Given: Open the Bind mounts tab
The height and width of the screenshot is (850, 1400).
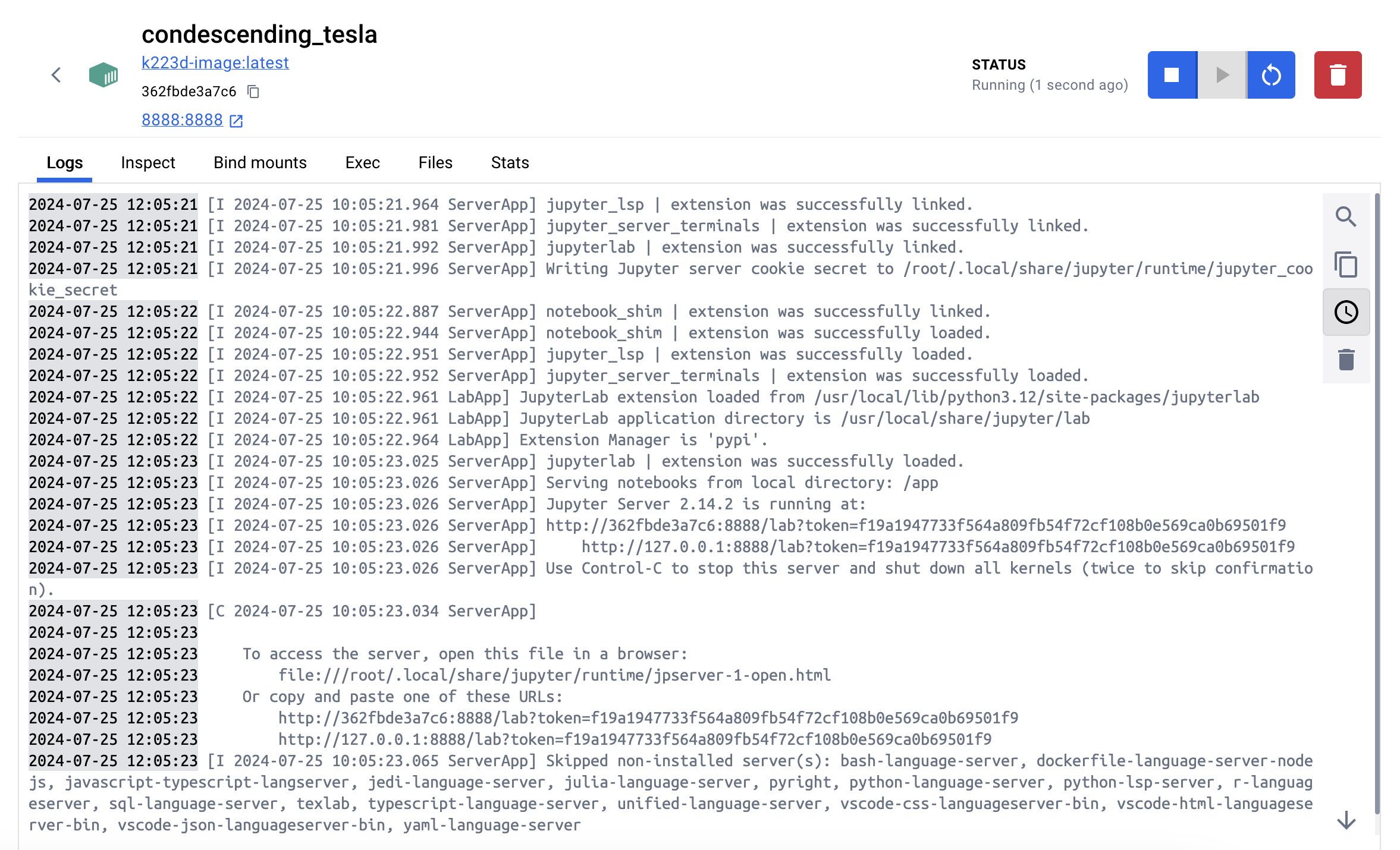Looking at the screenshot, I should 260,163.
